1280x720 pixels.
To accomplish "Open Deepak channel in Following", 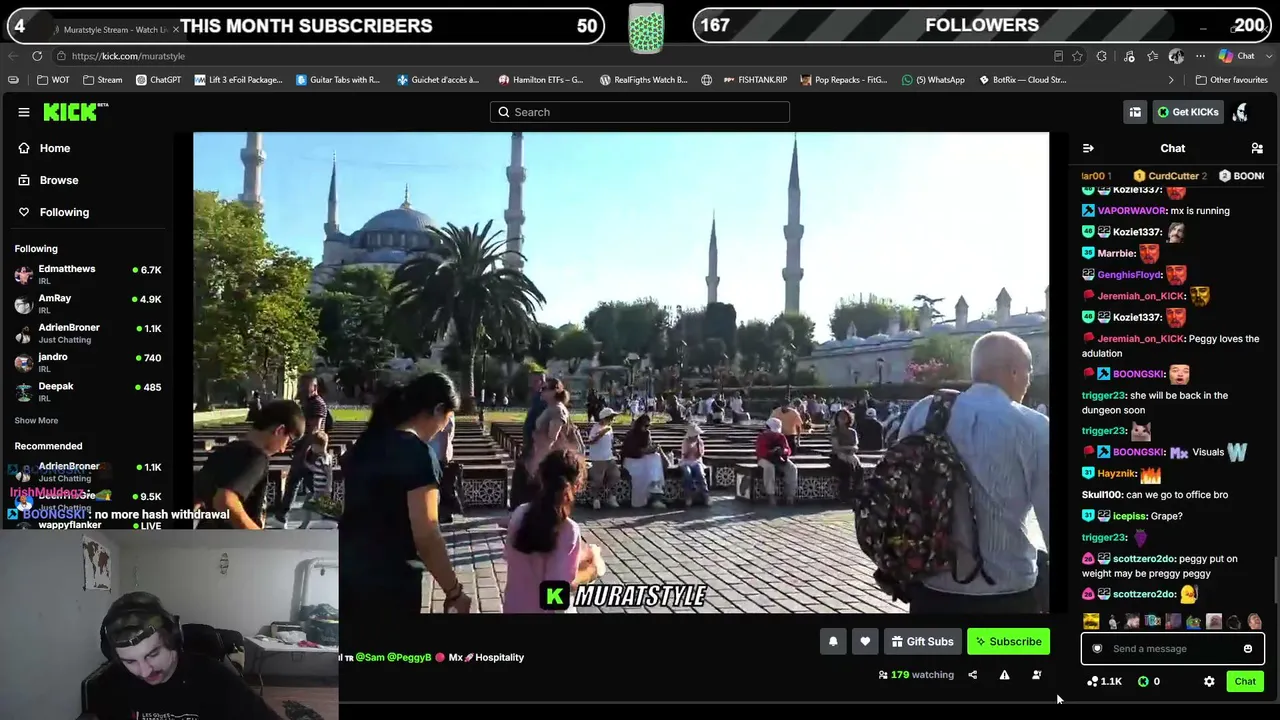I will (x=87, y=391).
